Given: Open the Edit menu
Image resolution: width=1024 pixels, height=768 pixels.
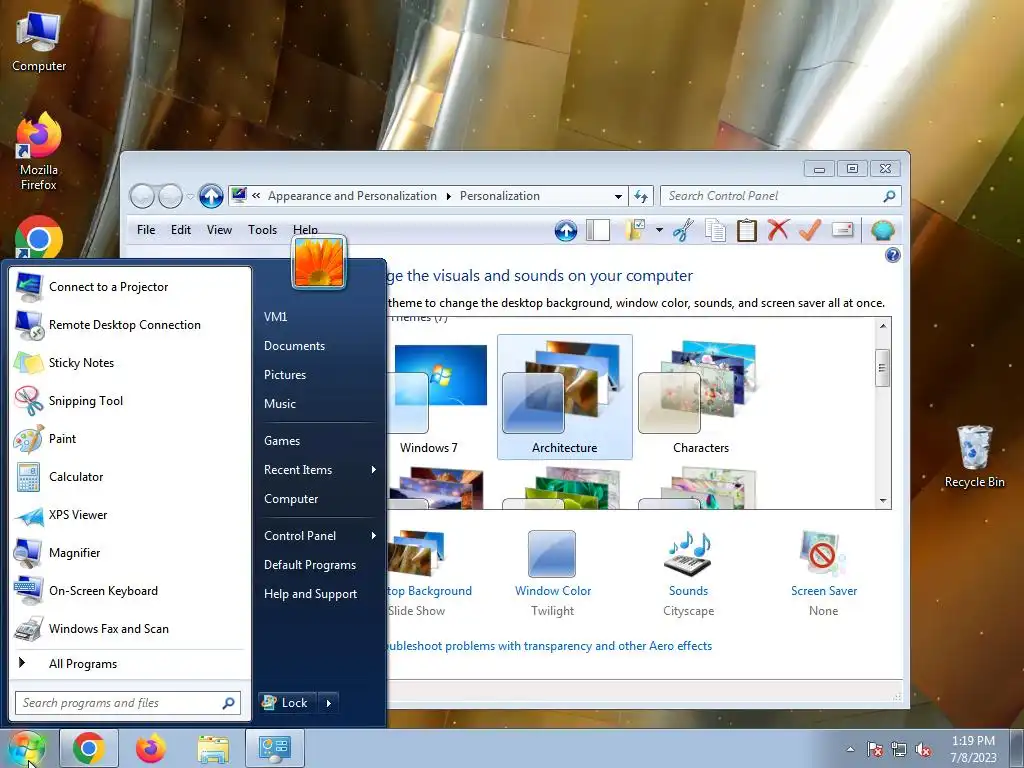Looking at the screenshot, I should pyautogui.click(x=181, y=230).
